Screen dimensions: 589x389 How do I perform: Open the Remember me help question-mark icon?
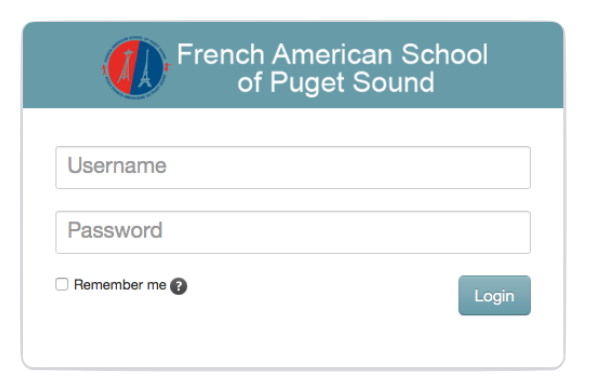(178, 286)
